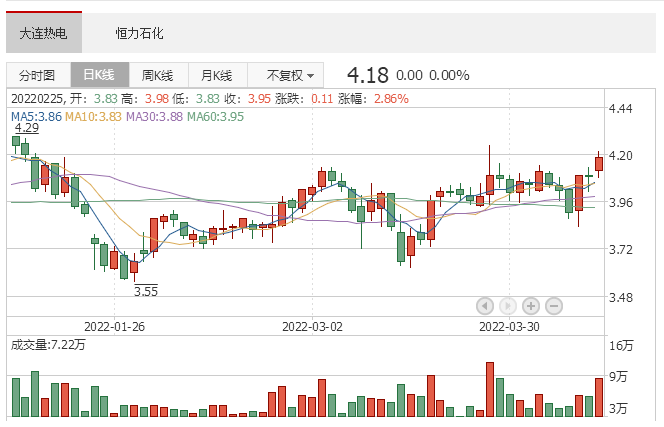Click the 2022-01-26 date axis marker

pyautogui.click(x=114, y=327)
